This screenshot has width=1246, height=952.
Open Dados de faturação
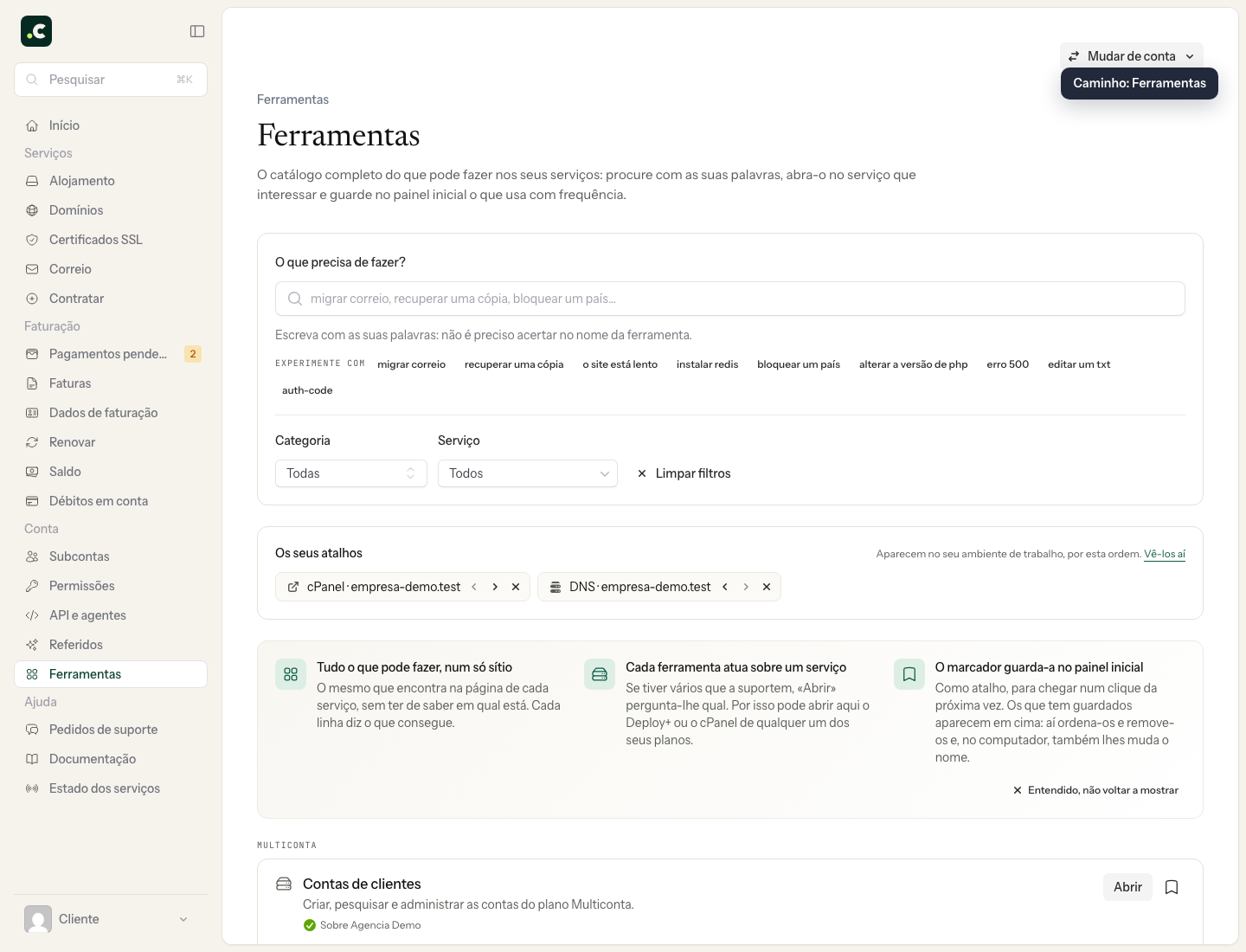111,413
